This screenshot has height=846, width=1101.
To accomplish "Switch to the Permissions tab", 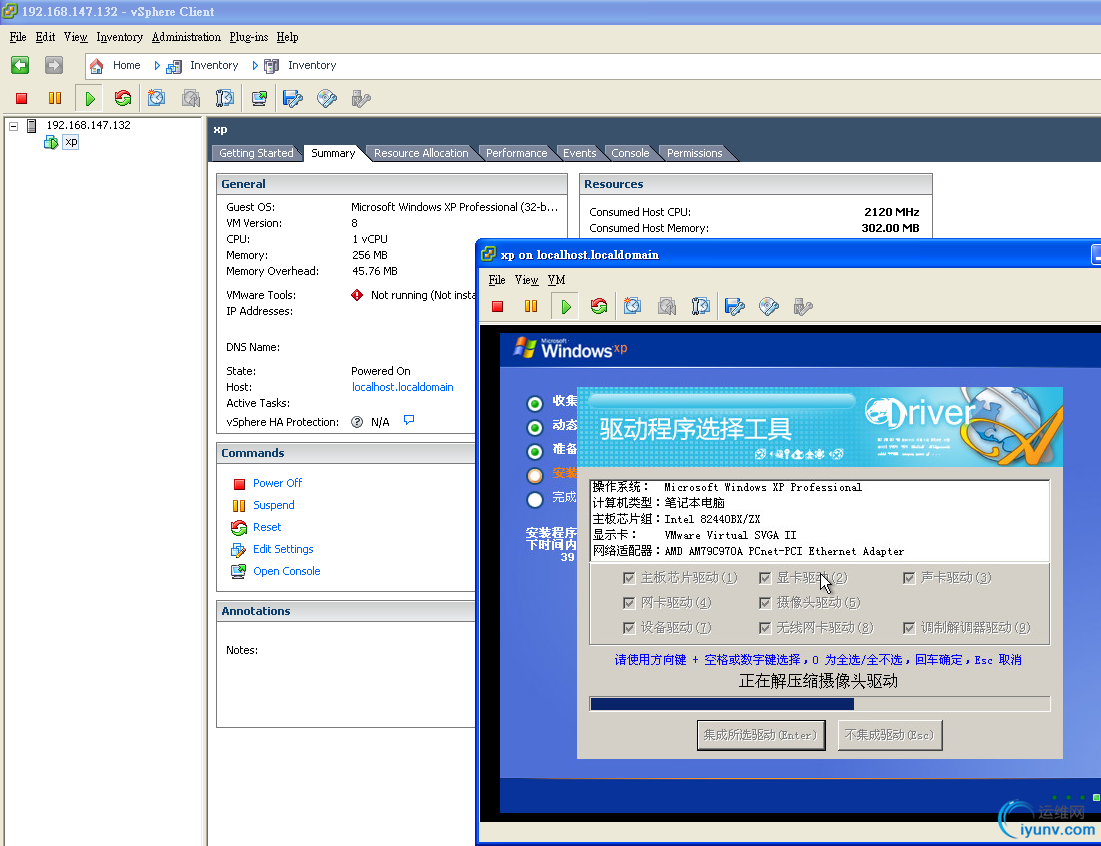I will [x=694, y=153].
